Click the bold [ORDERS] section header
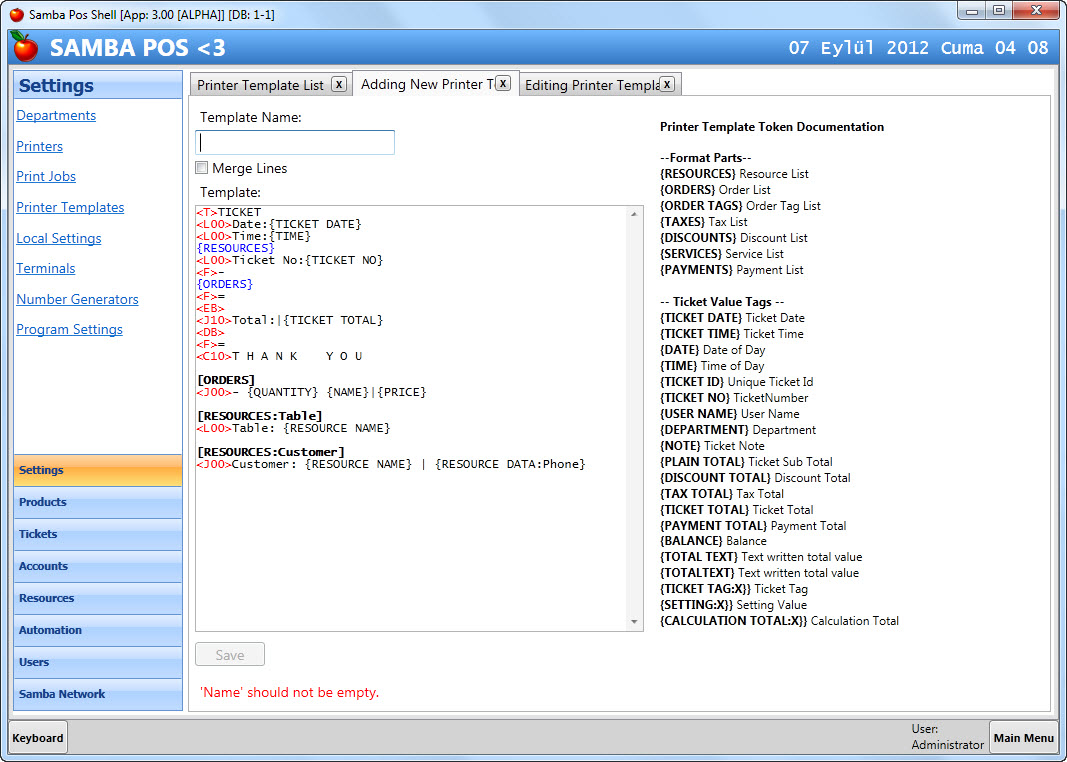The width and height of the screenshot is (1067, 762). pyautogui.click(x=226, y=380)
